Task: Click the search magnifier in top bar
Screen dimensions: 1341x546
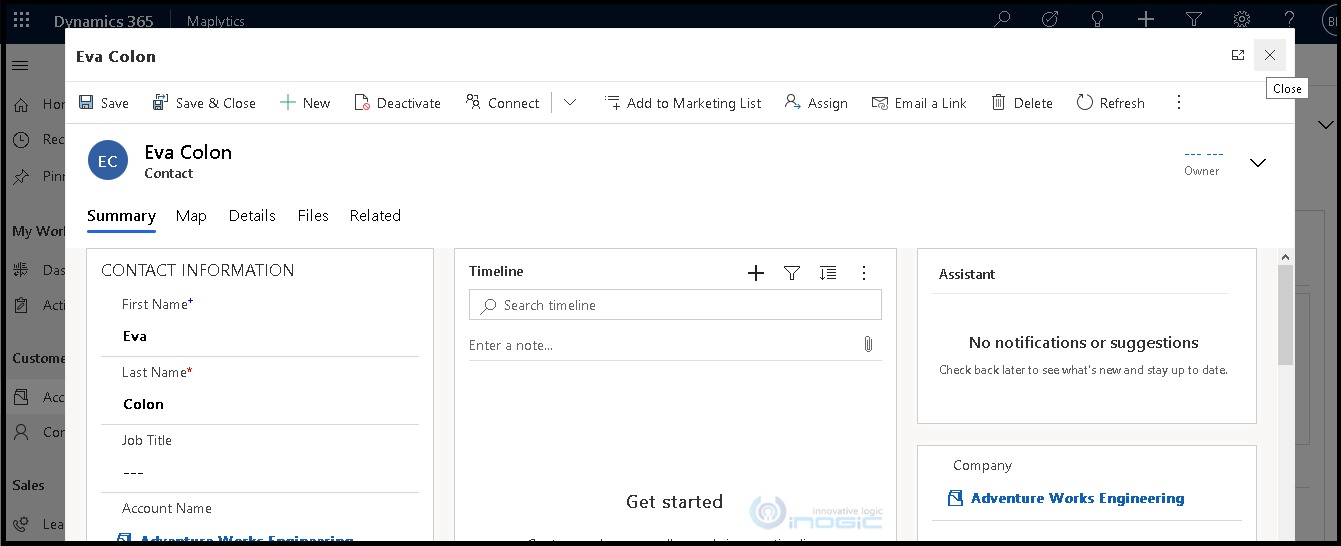Action: pyautogui.click(x=1001, y=20)
